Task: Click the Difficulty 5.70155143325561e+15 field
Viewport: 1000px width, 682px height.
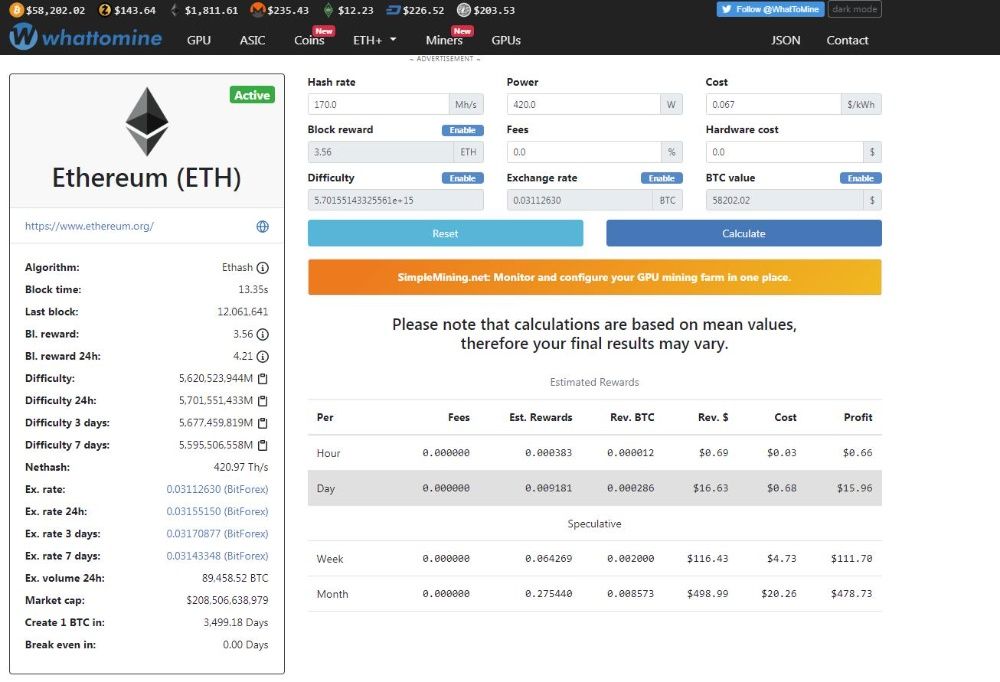Action: point(395,200)
